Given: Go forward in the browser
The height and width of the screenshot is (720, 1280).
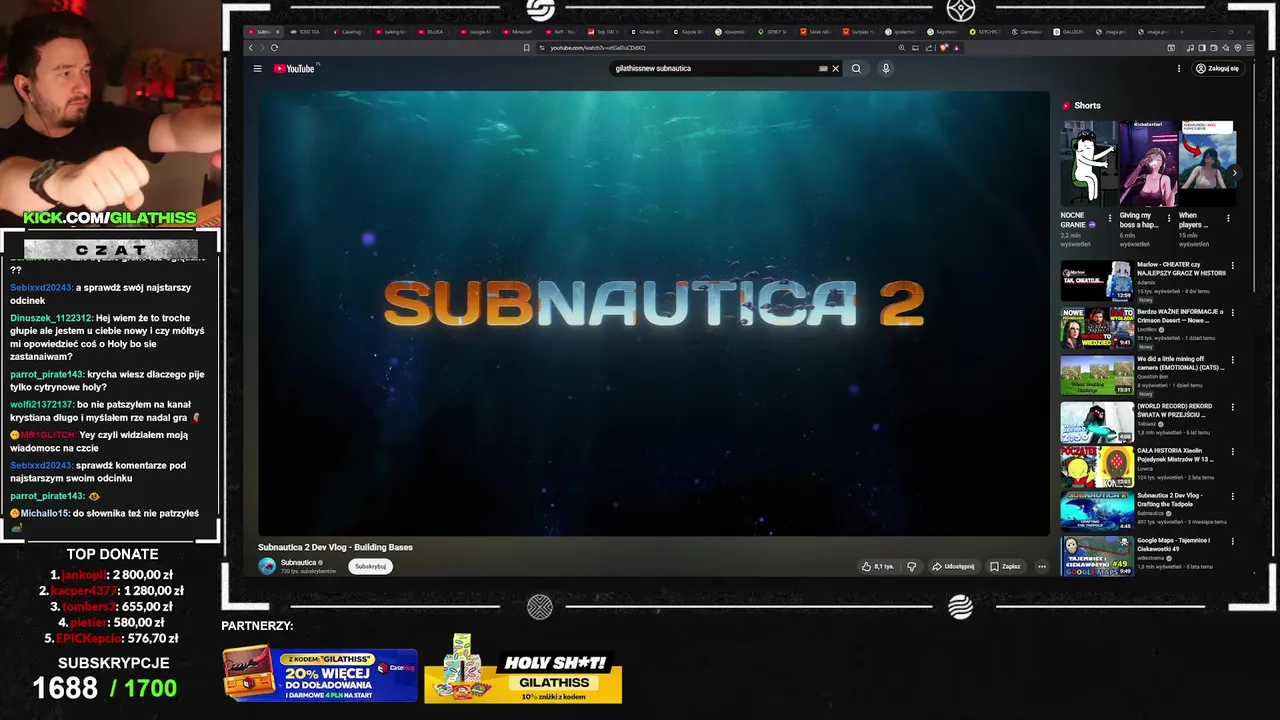Looking at the screenshot, I should (x=262, y=48).
